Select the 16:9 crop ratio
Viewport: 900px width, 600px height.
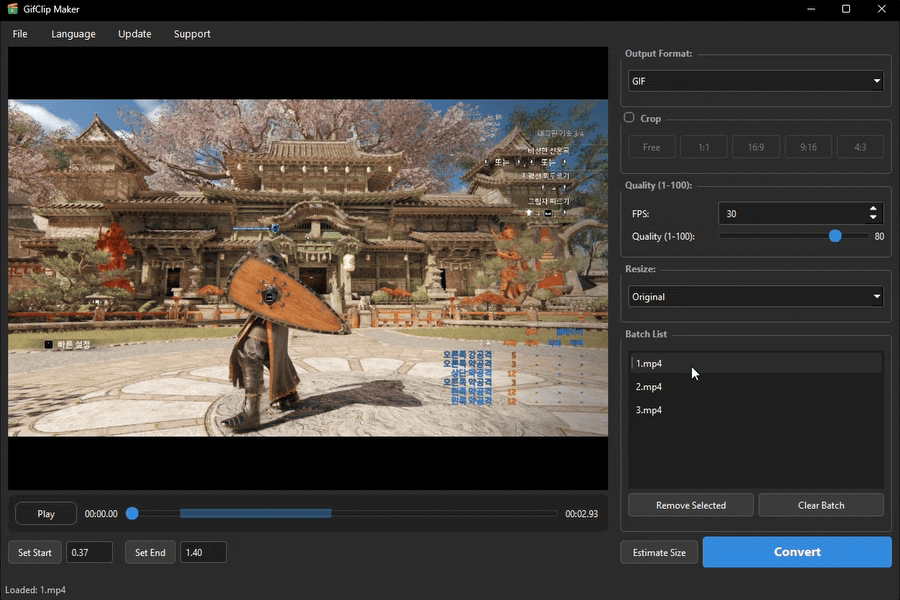tap(756, 147)
